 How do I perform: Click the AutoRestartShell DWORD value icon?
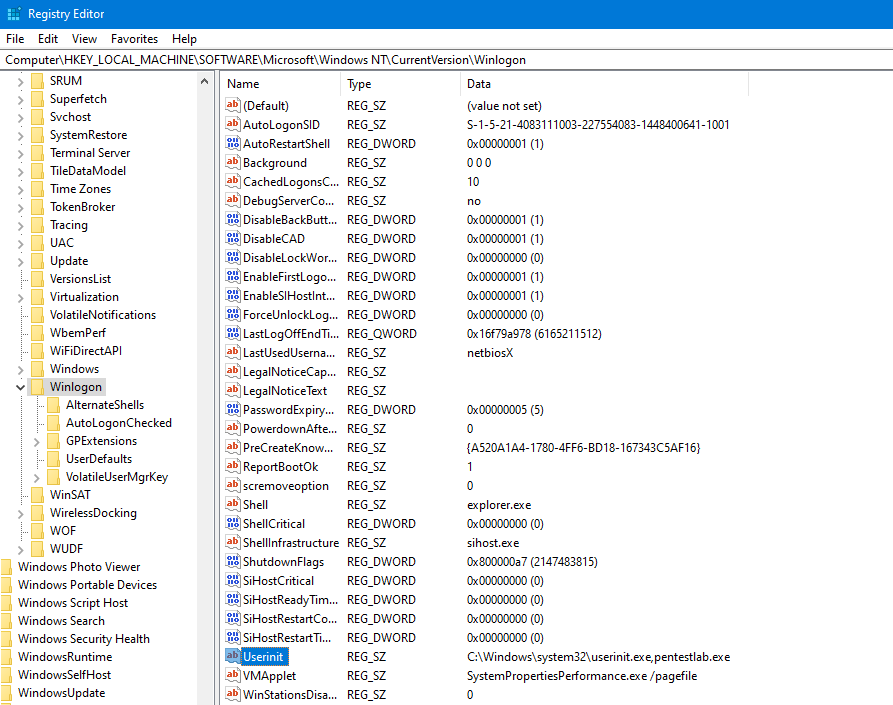pos(233,144)
